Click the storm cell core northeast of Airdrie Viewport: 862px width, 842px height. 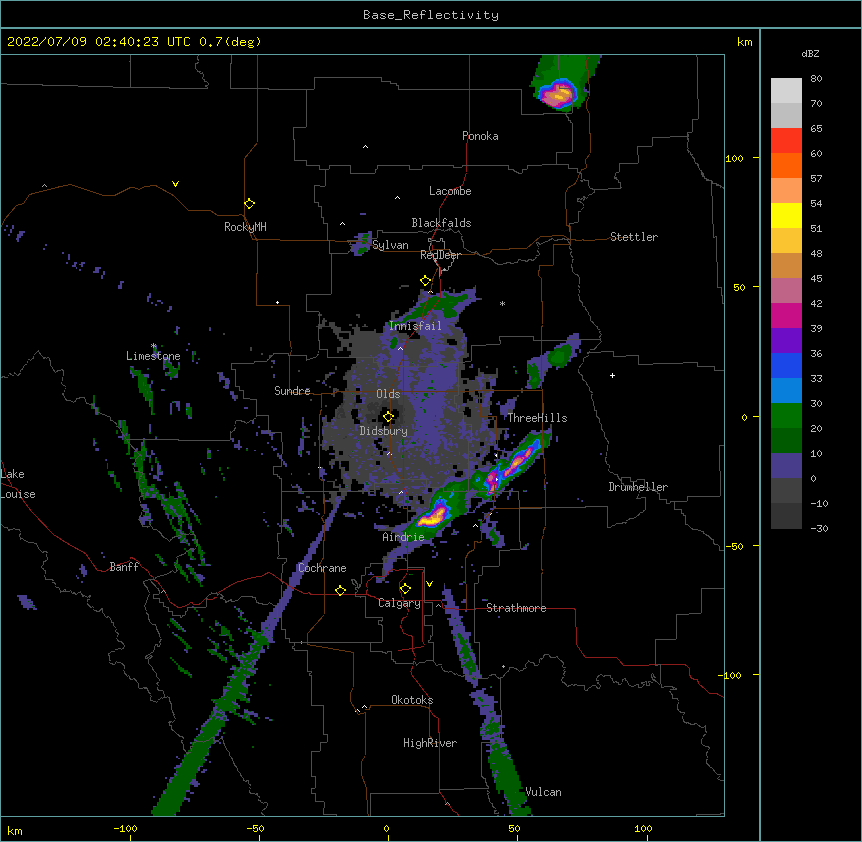click(x=434, y=516)
